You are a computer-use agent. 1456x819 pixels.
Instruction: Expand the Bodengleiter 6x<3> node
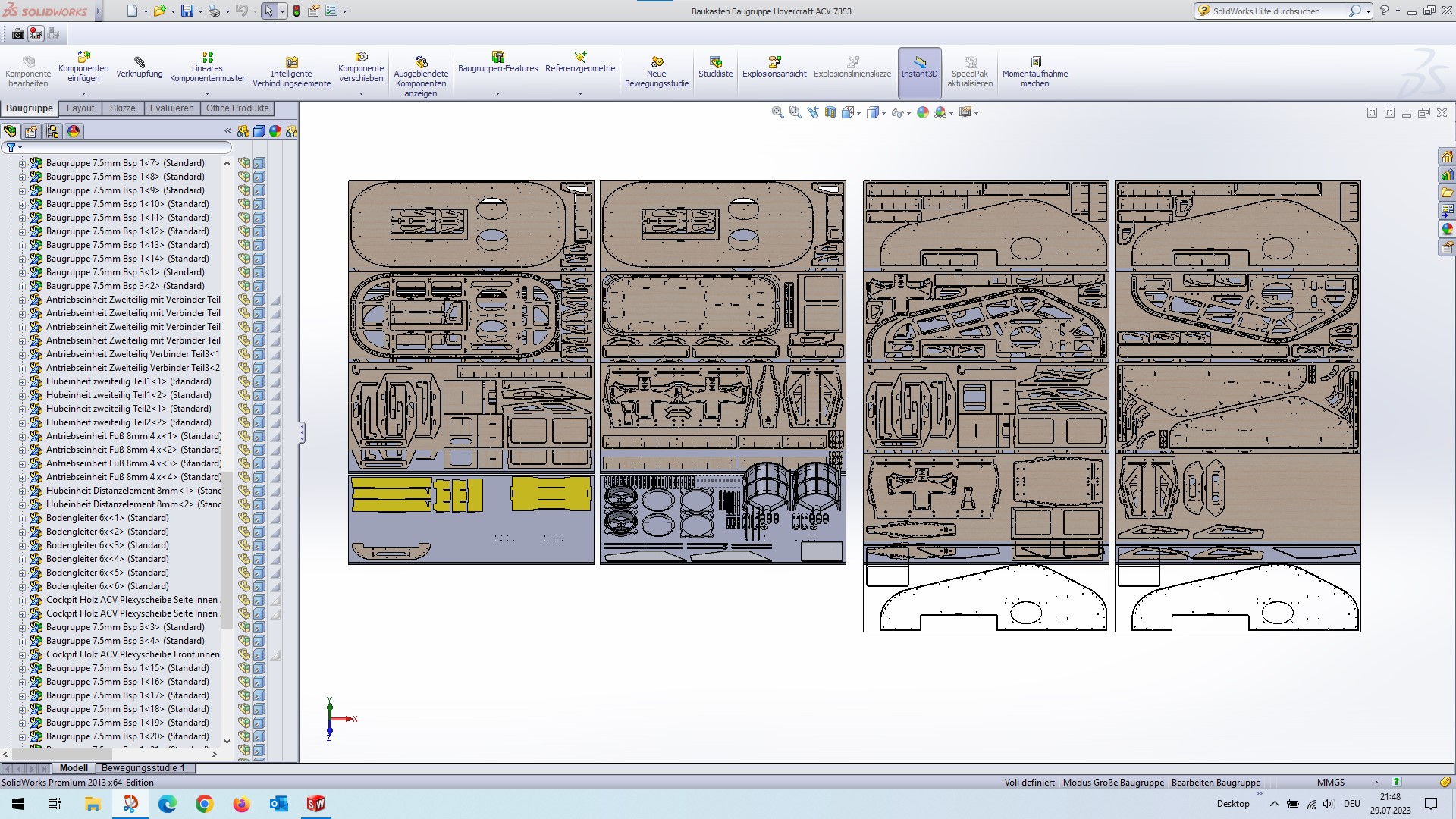(22, 545)
